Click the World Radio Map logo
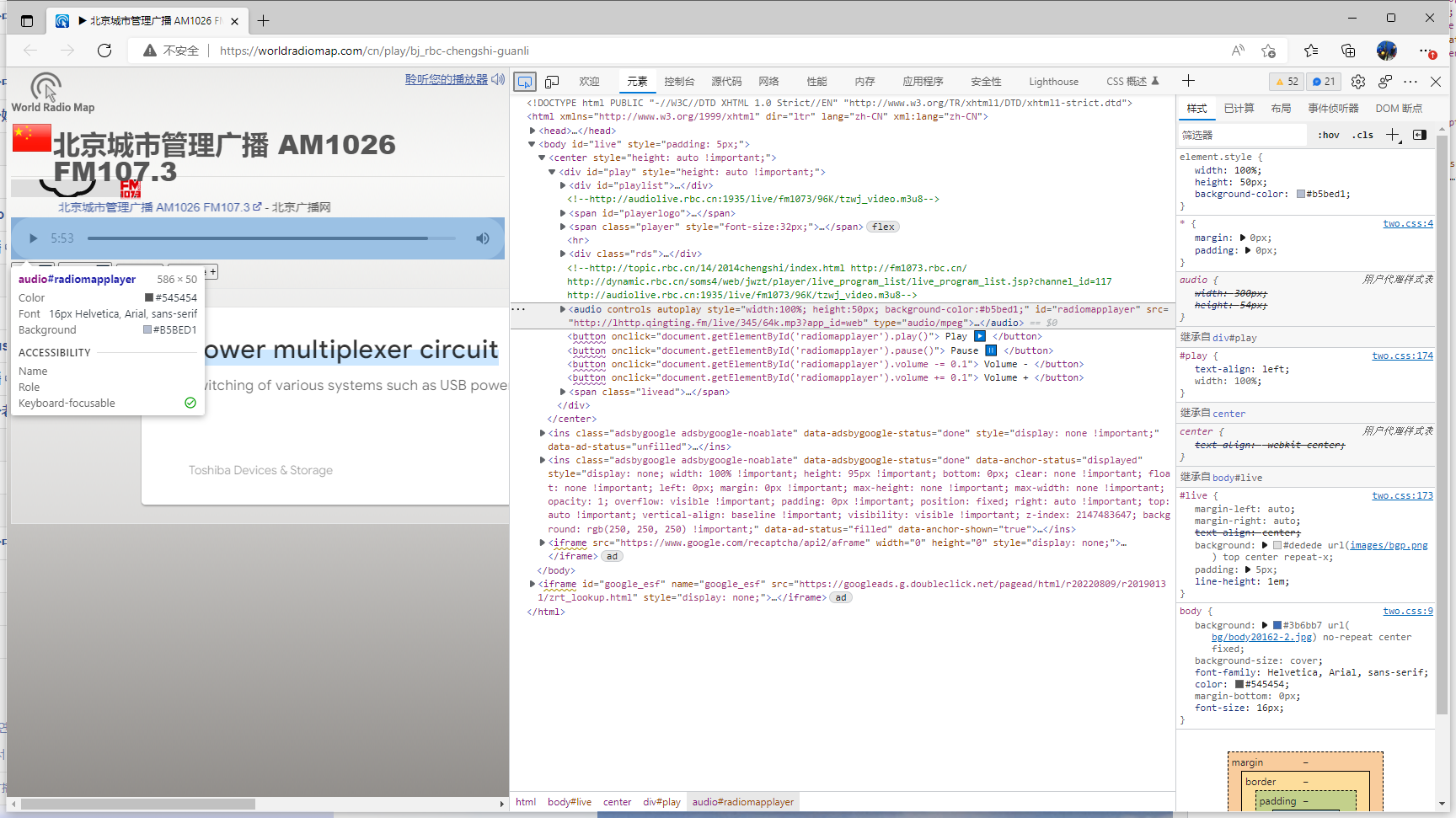The height and width of the screenshot is (818, 1456). [52, 93]
